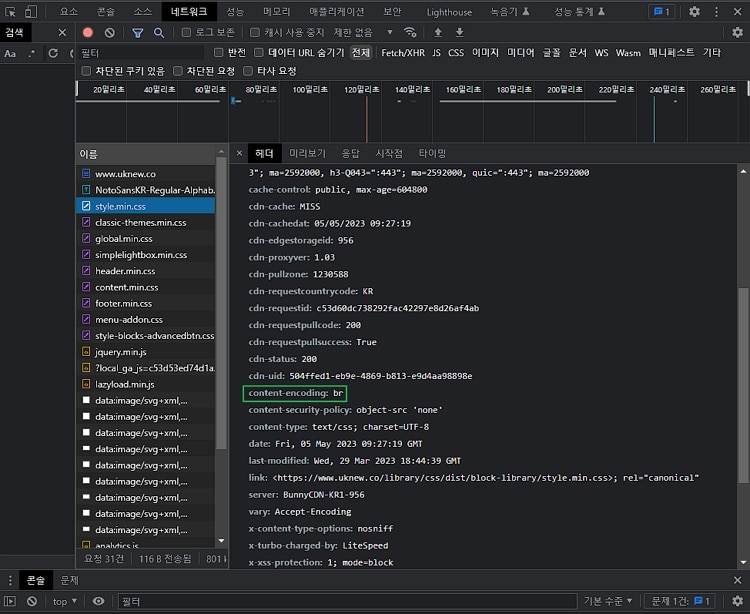Check 차단된 요청 option
750x614 pixels.
[178, 71]
